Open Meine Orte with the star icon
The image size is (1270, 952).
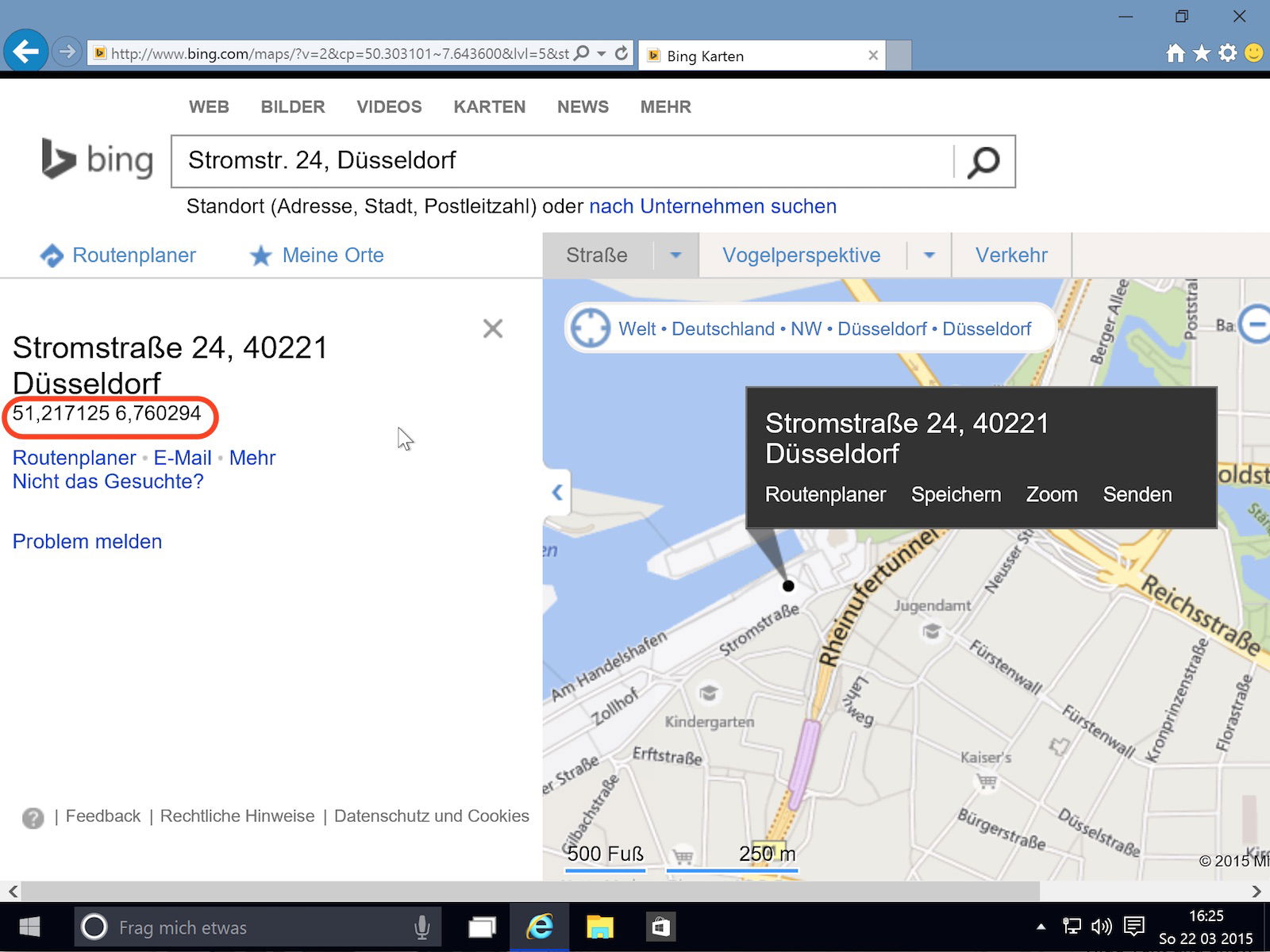[x=317, y=255]
